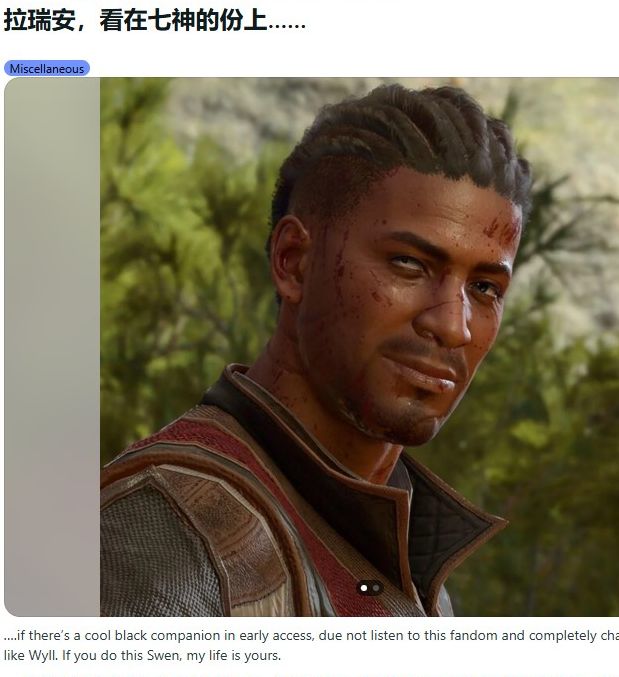Select the first white gallery pagination dot
Viewport: 619px width, 677px height.
pos(364,588)
